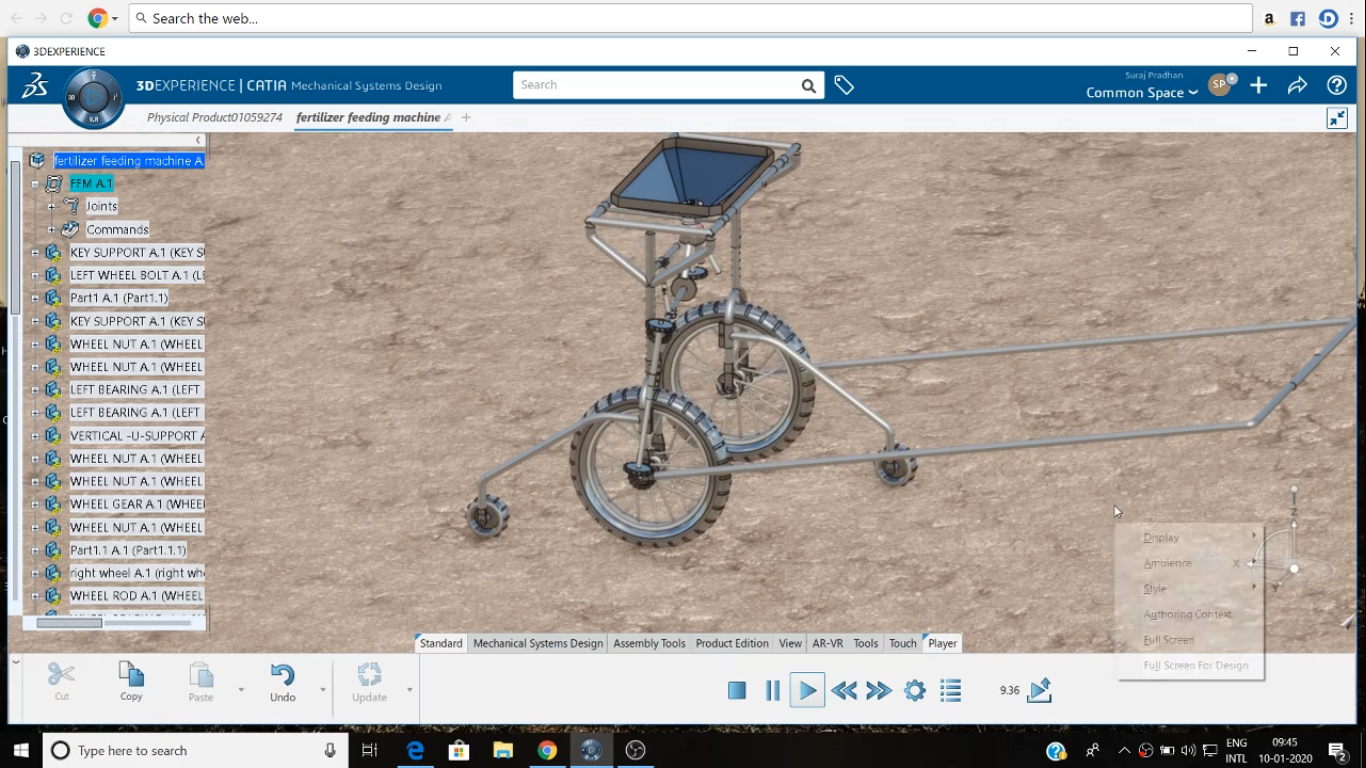
Task: Click the Copy tool
Action: coord(131,681)
